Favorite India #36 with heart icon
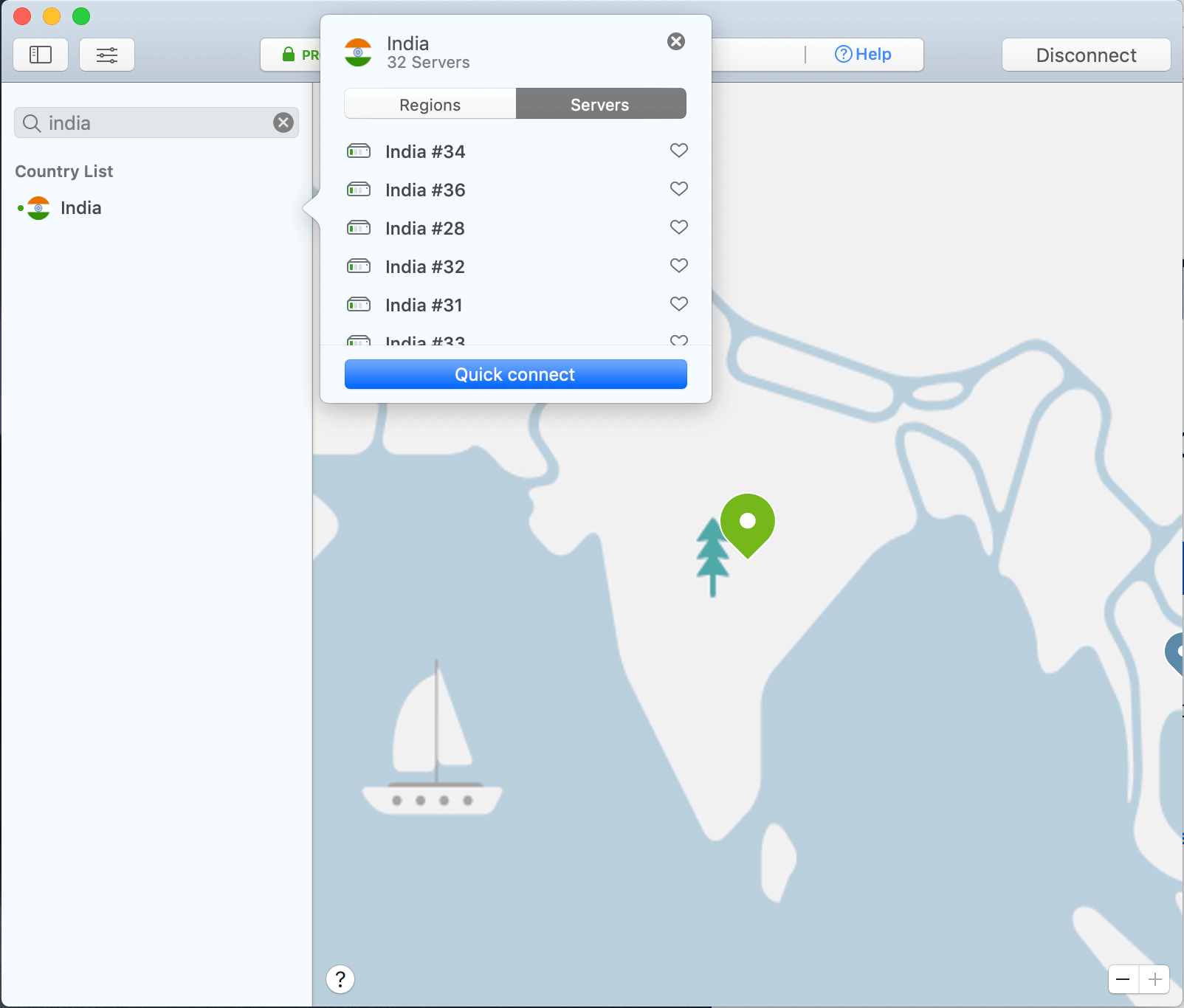The height and width of the screenshot is (1008, 1184). 679,189
